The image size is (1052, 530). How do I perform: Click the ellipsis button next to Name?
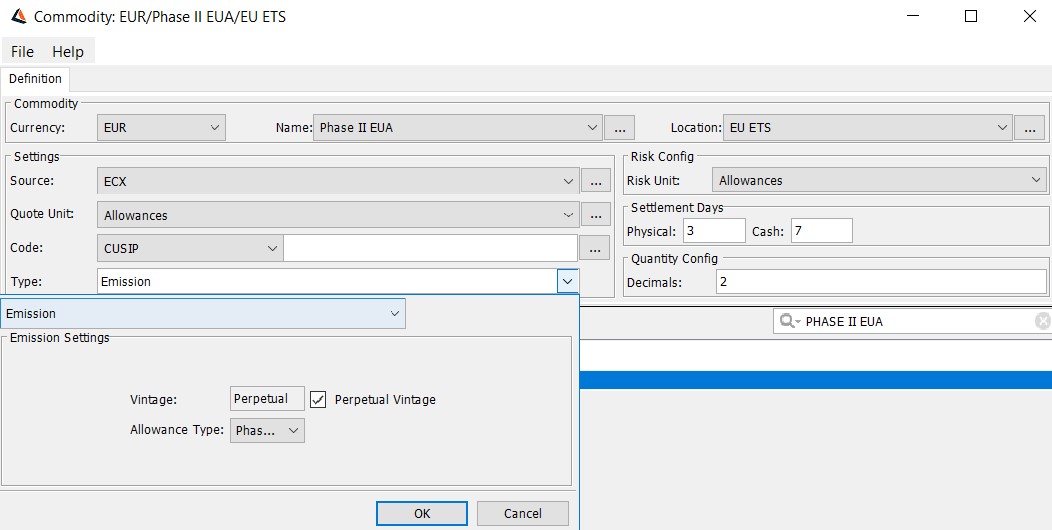point(619,127)
